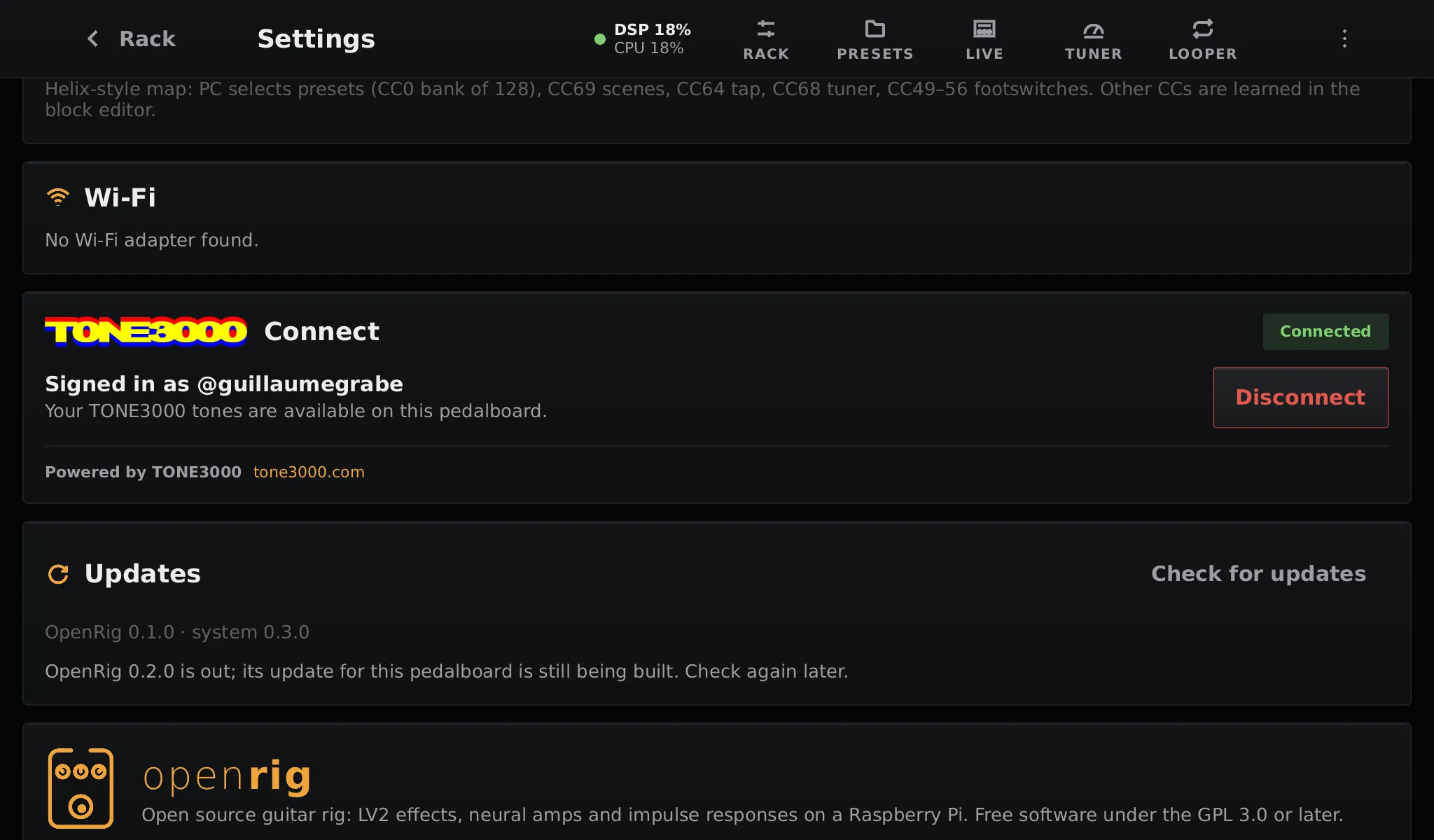This screenshot has height=840, width=1434.
Task: Go back to Rack with chevron arrow
Action: (x=92, y=38)
